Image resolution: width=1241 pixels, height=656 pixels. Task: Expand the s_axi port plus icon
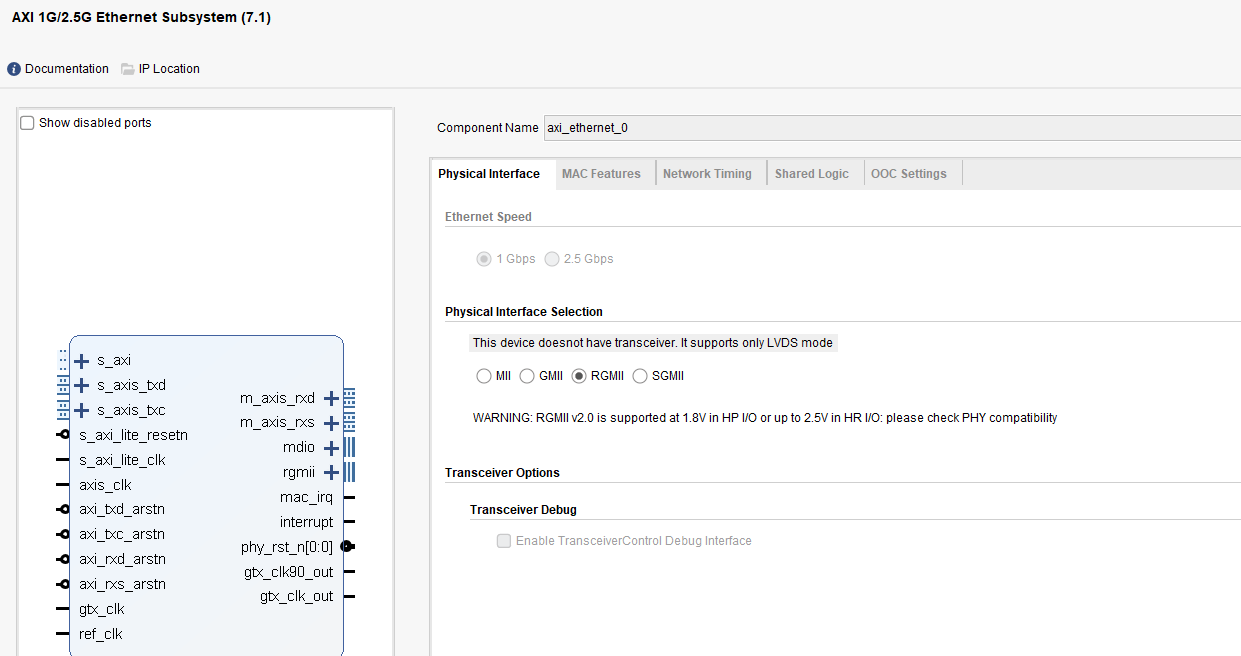(82, 361)
